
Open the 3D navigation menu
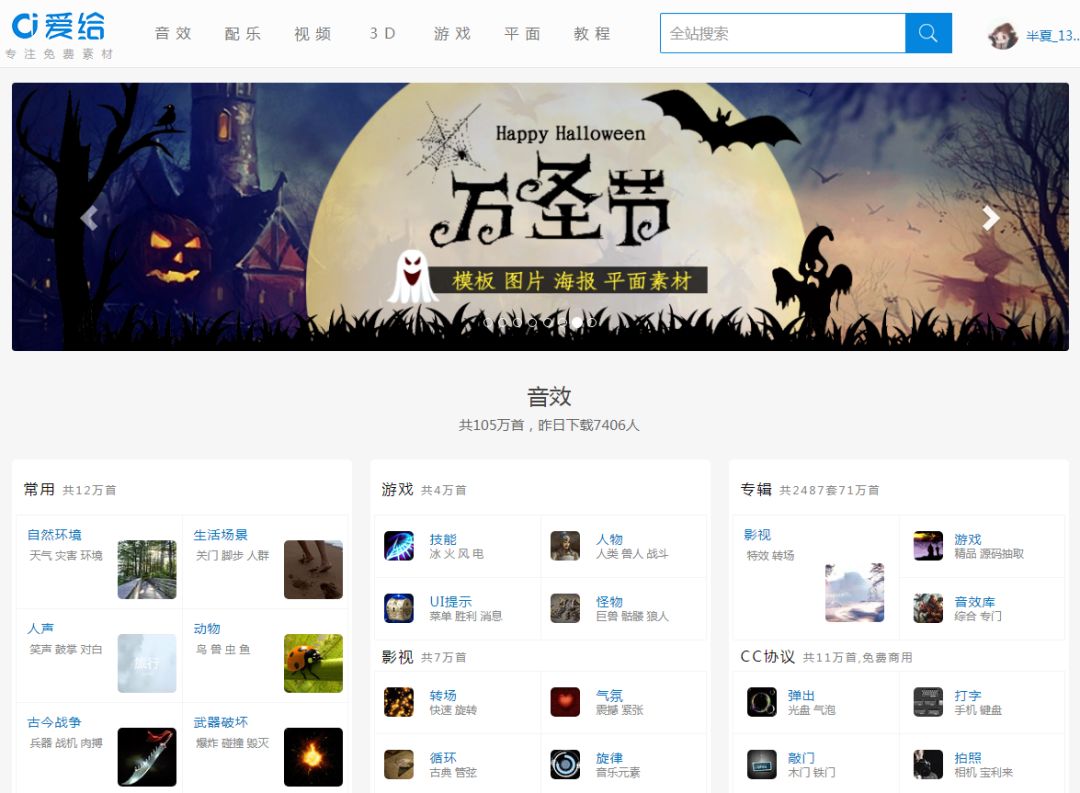click(382, 33)
